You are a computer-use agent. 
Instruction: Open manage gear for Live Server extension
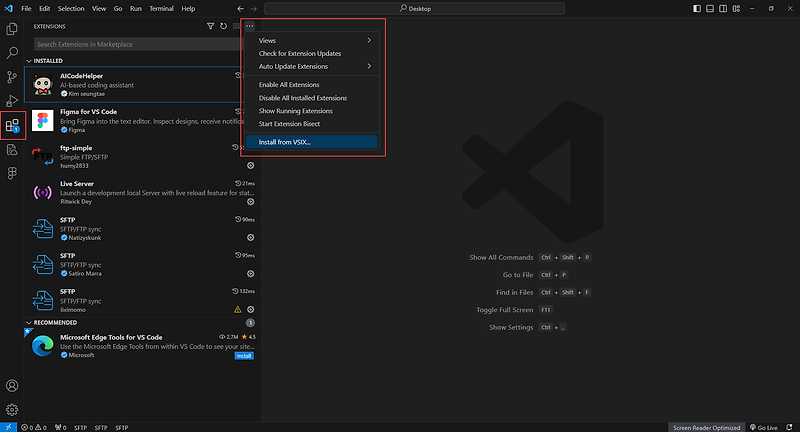coord(251,201)
